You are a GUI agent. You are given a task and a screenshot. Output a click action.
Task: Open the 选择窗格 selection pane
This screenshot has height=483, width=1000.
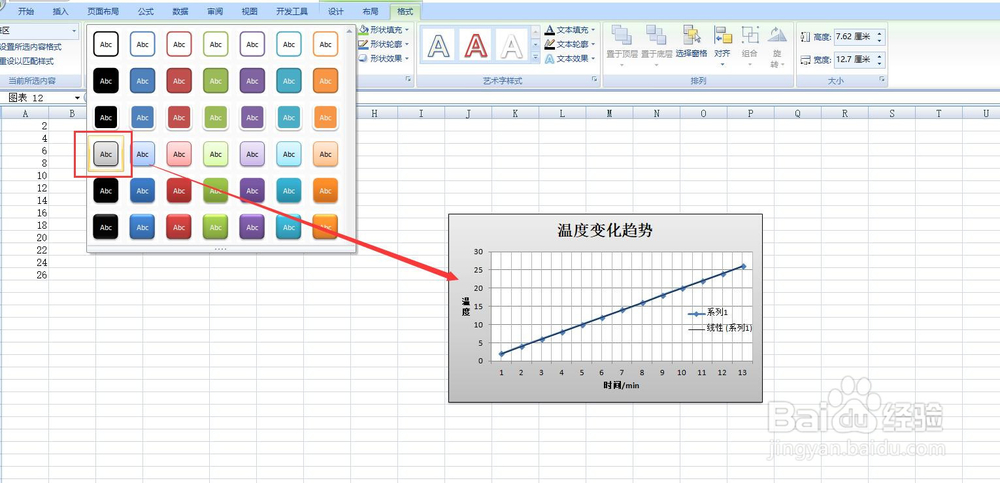(691, 42)
